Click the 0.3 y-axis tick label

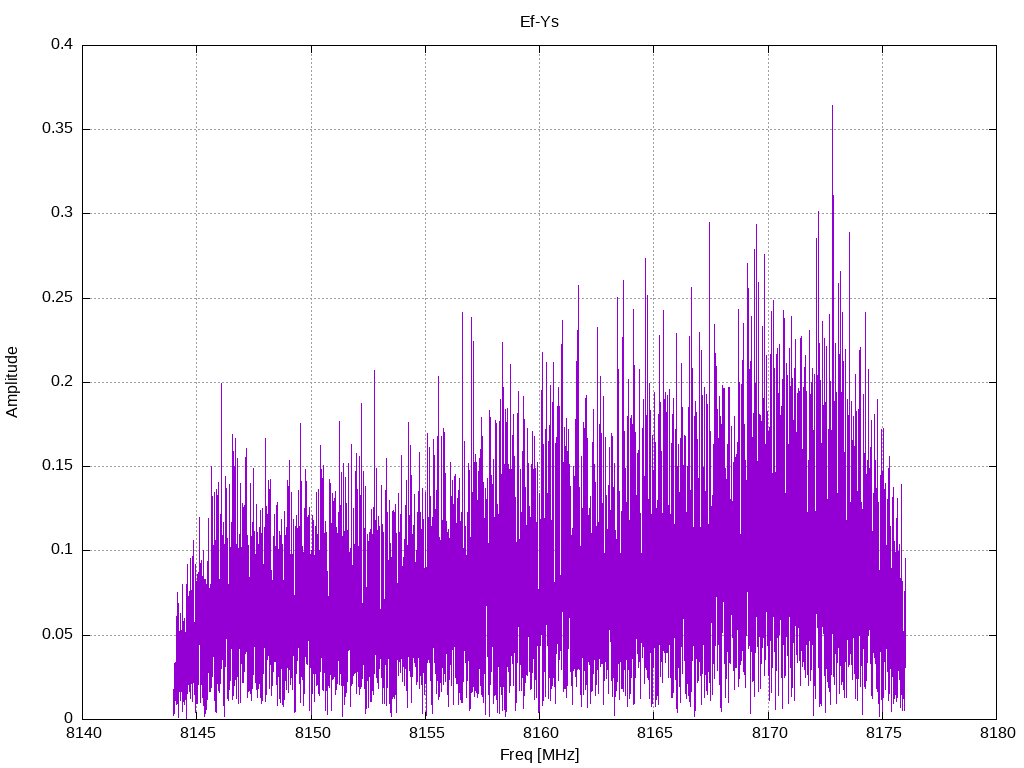pos(62,213)
